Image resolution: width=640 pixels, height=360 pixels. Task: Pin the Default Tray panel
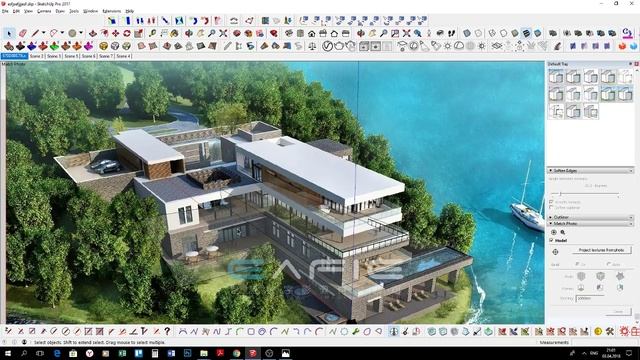(x=630, y=64)
